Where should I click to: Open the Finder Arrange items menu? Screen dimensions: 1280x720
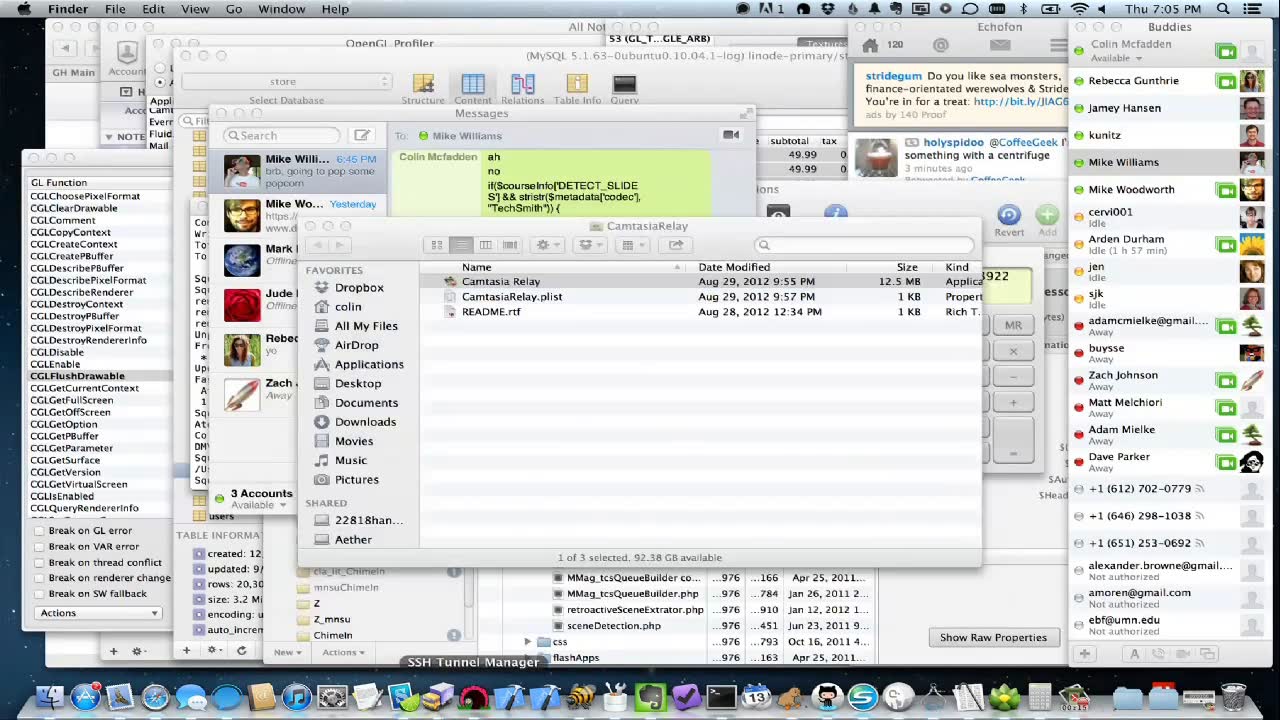click(633, 245)
